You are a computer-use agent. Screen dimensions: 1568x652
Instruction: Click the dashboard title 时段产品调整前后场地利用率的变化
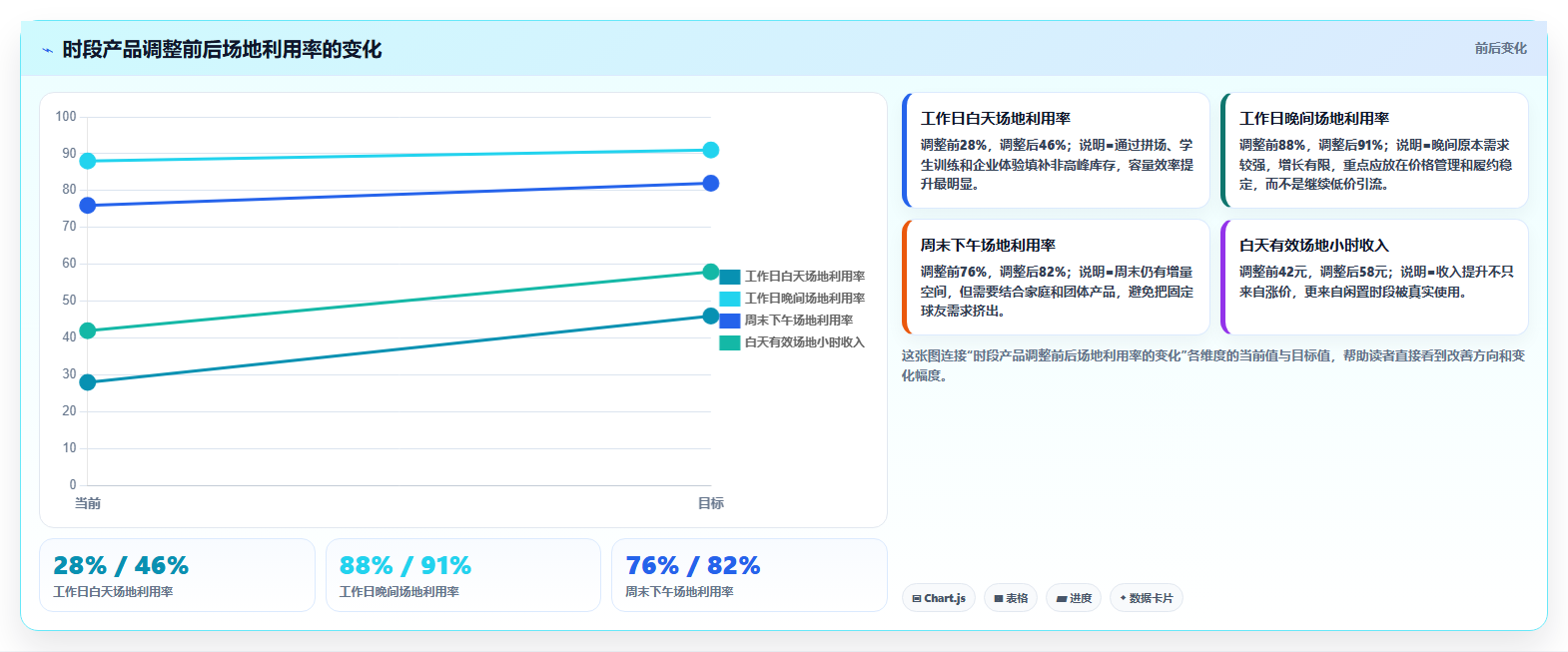[x=222, y=50]
